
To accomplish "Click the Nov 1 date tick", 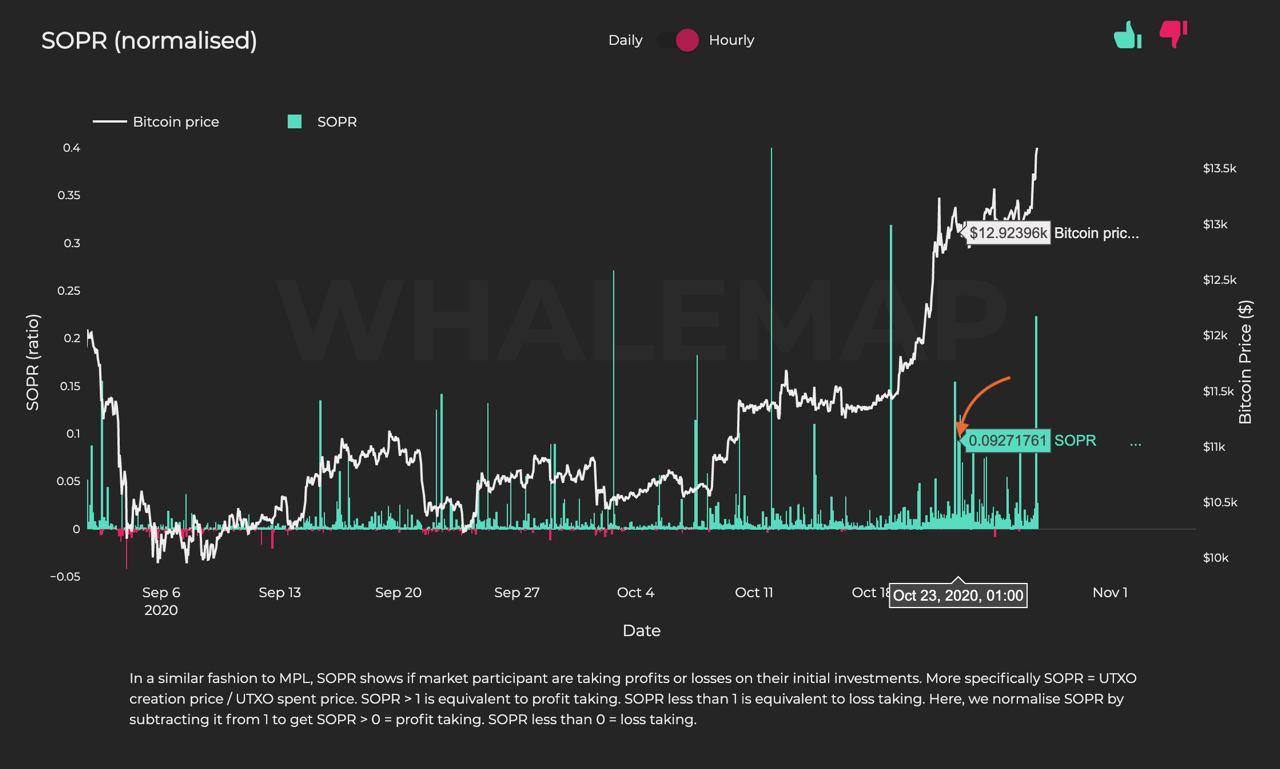I will (1110, 592).
